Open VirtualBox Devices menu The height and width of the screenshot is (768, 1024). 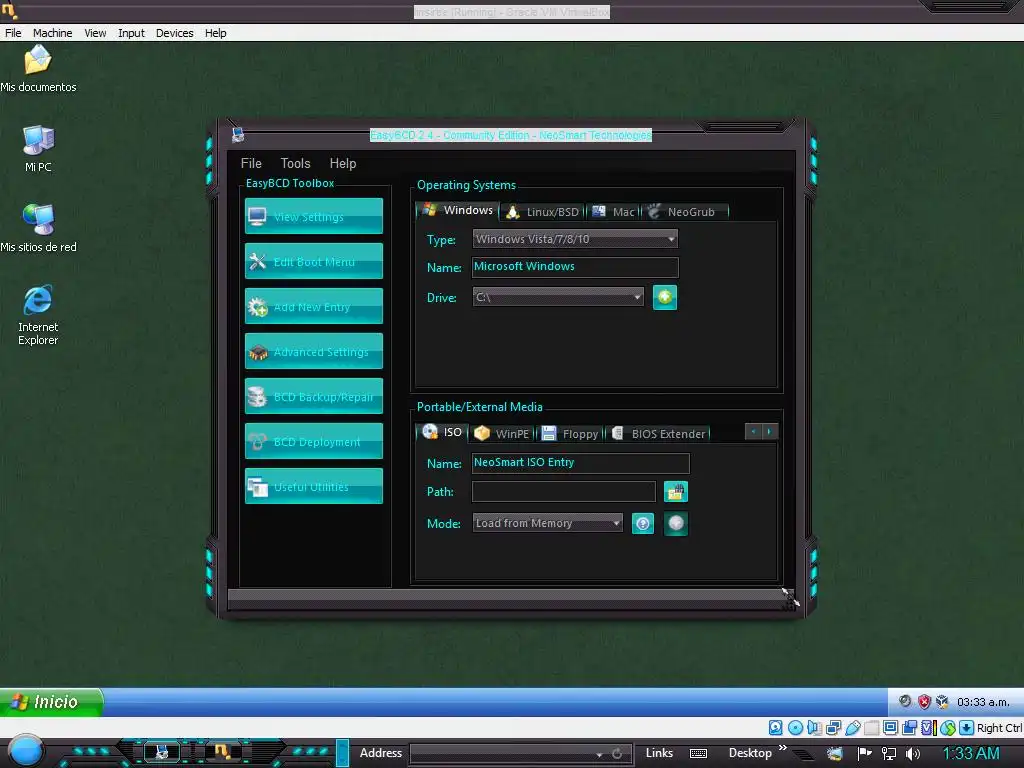[174, 33]
